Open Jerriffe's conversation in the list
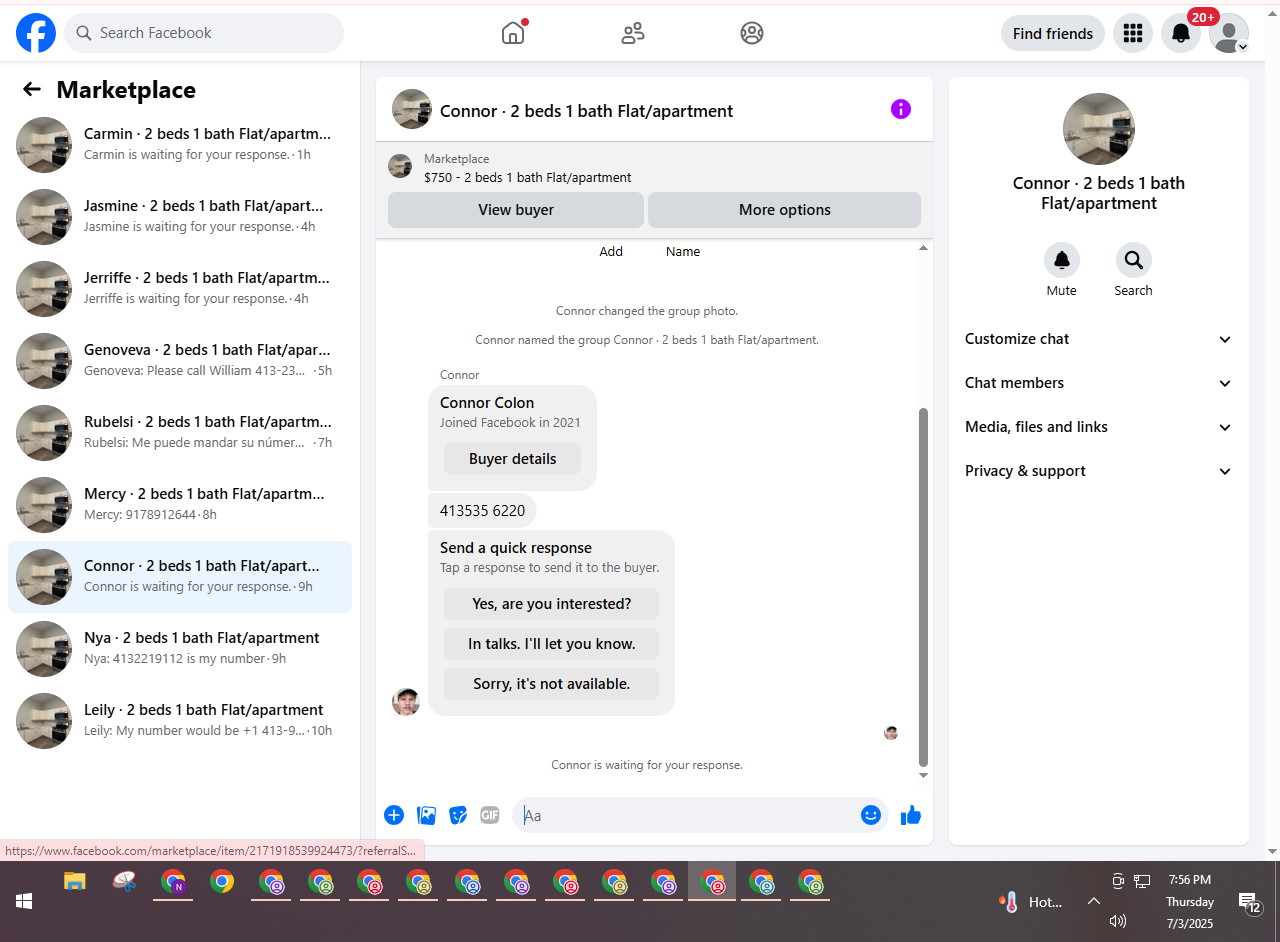 (180, 289)
